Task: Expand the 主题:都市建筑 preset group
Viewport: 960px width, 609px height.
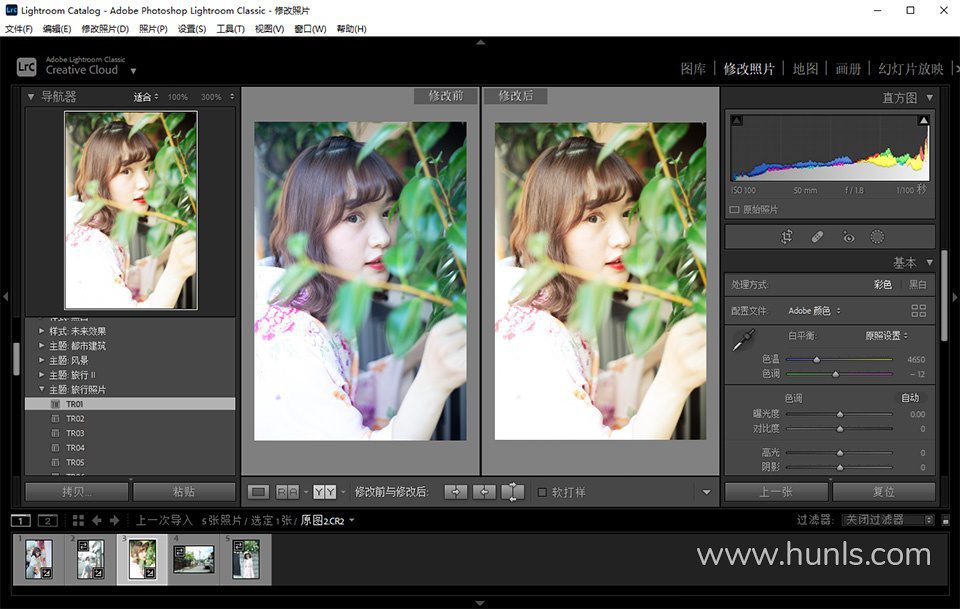Action: click(x=41, y=346)
